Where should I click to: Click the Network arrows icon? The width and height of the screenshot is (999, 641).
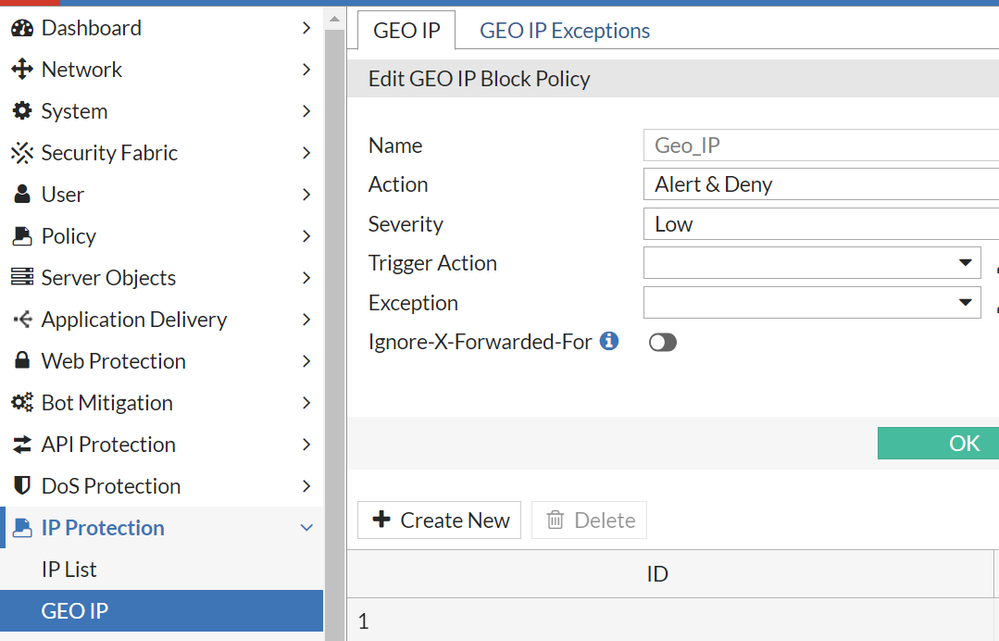22,70
